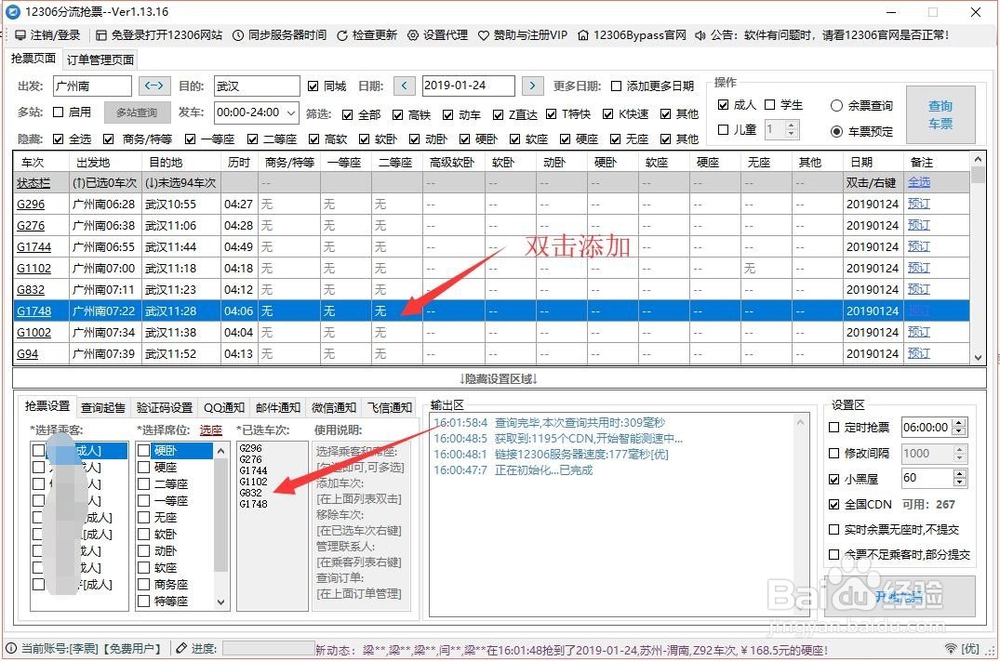Click the date field 2019-01-24
Image resolution: width=1000 pixels, height=661 pixels.
[x=467, y=85]
